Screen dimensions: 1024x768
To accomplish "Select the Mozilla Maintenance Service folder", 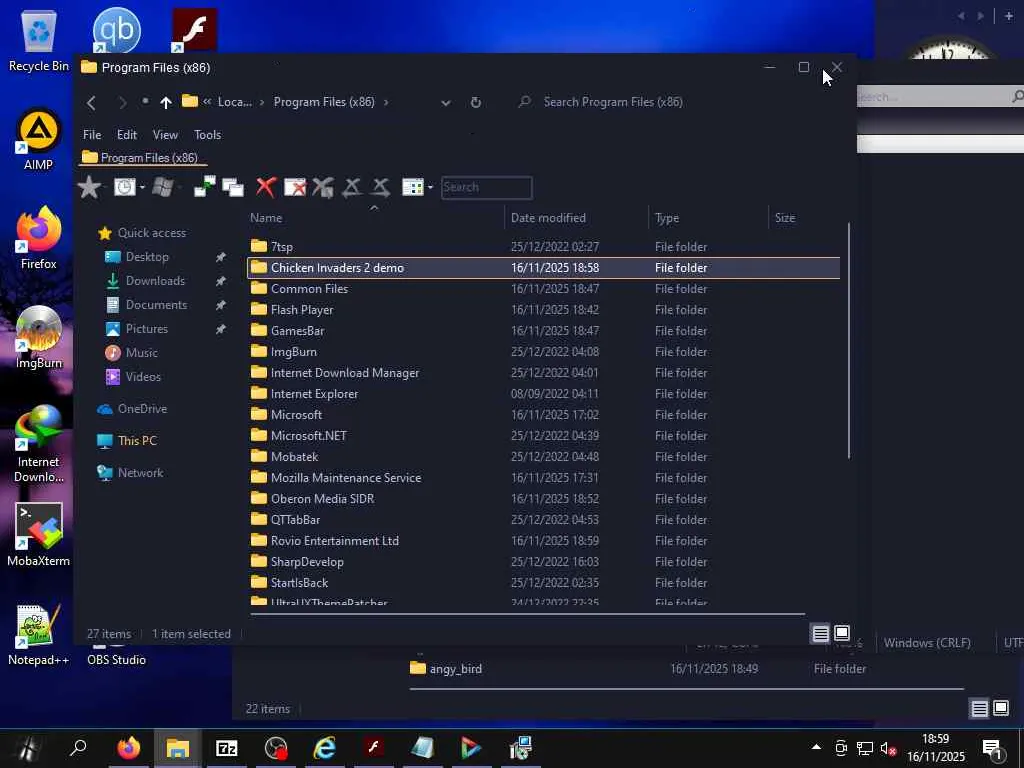I will pos(543,478).
